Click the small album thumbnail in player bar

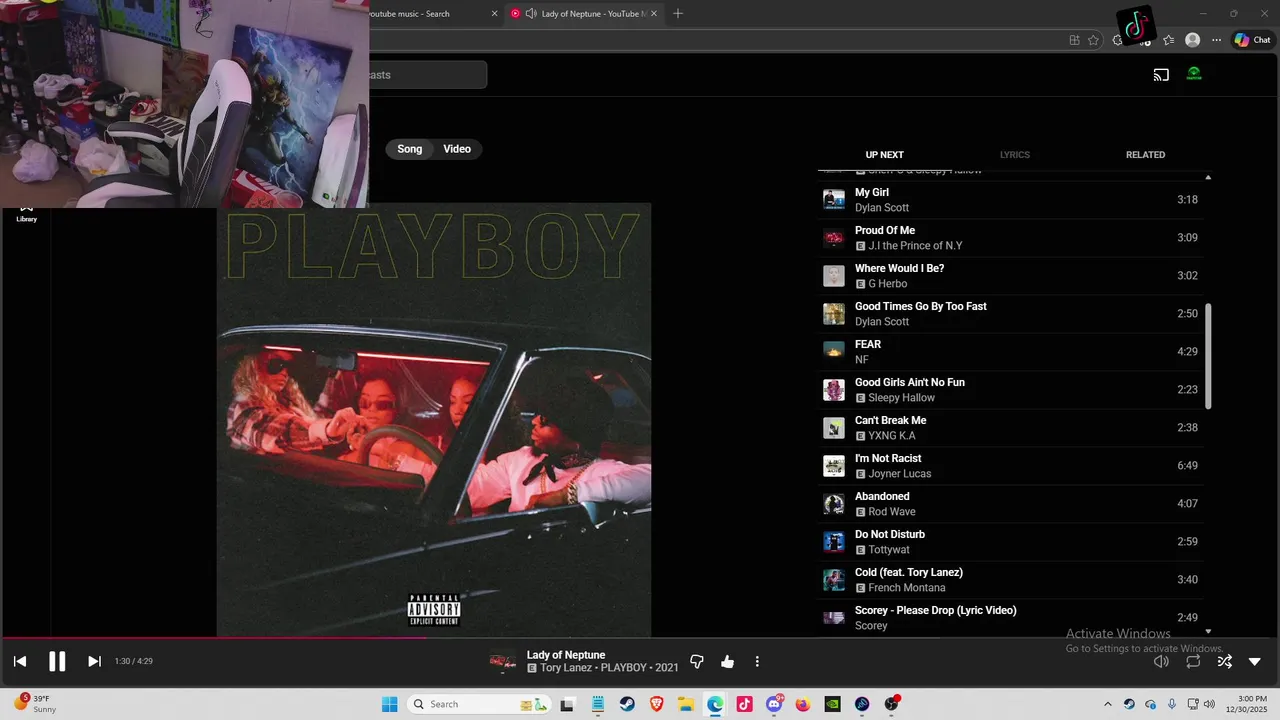503,662
